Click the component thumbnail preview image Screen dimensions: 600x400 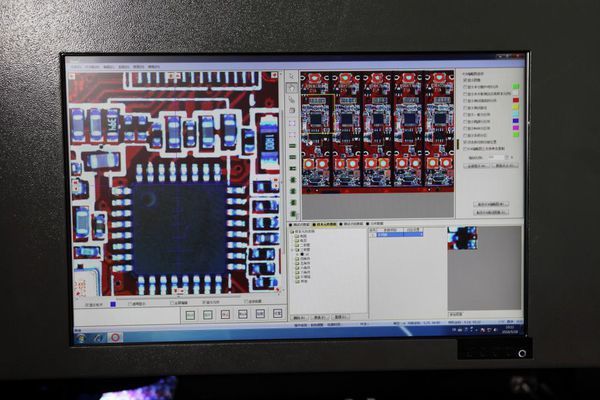click(x=462, y=239)
